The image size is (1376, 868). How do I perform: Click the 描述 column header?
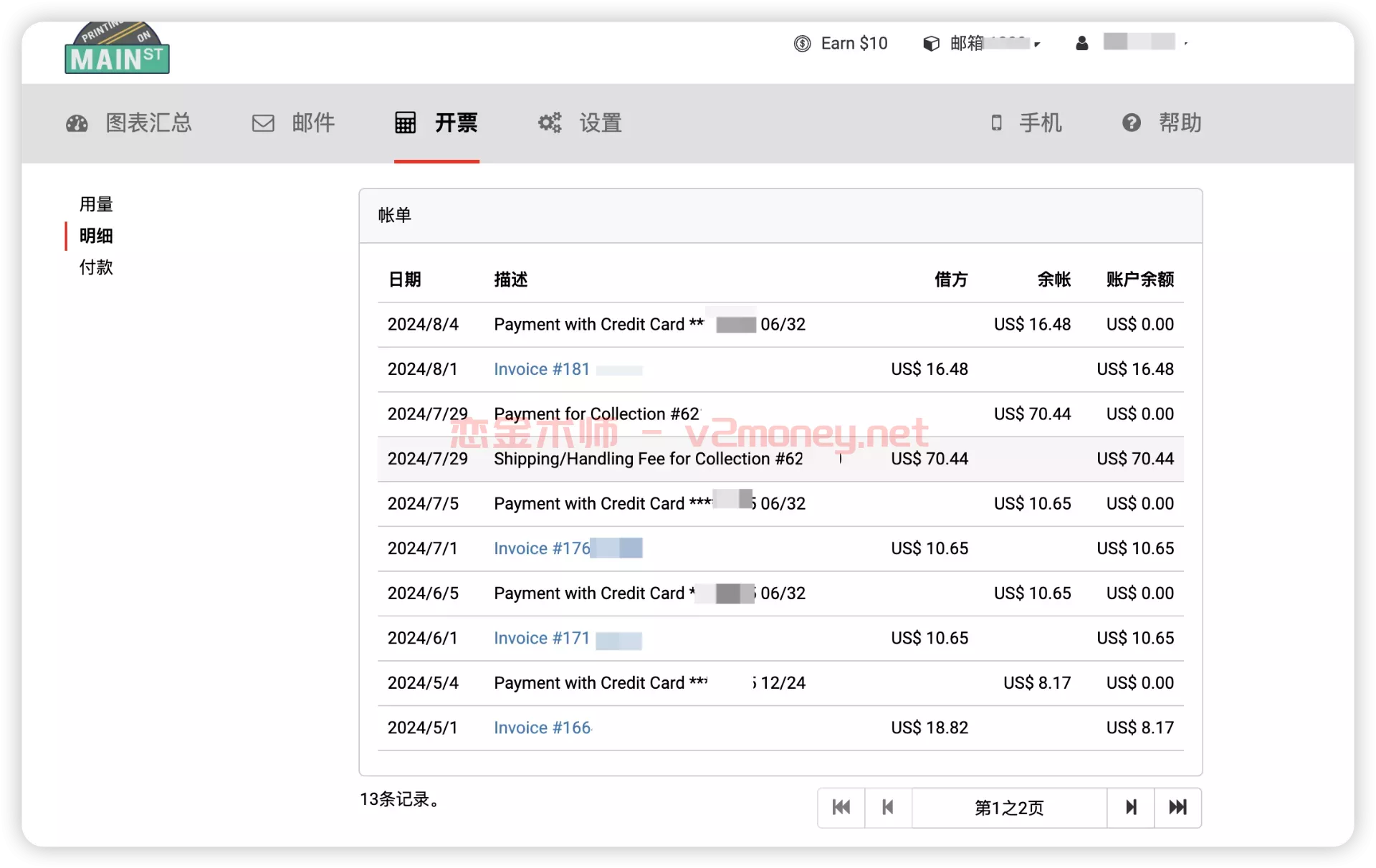pyautogui.click(x=511, y=280)
